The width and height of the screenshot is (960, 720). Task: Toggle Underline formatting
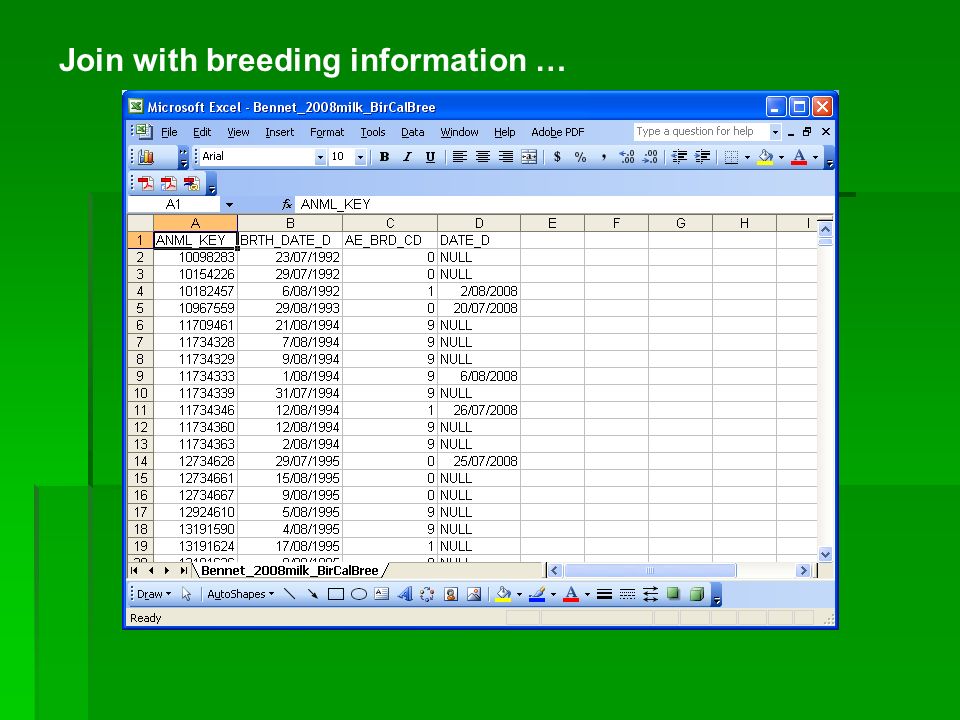pyautogui.click(x=430, y=157)
